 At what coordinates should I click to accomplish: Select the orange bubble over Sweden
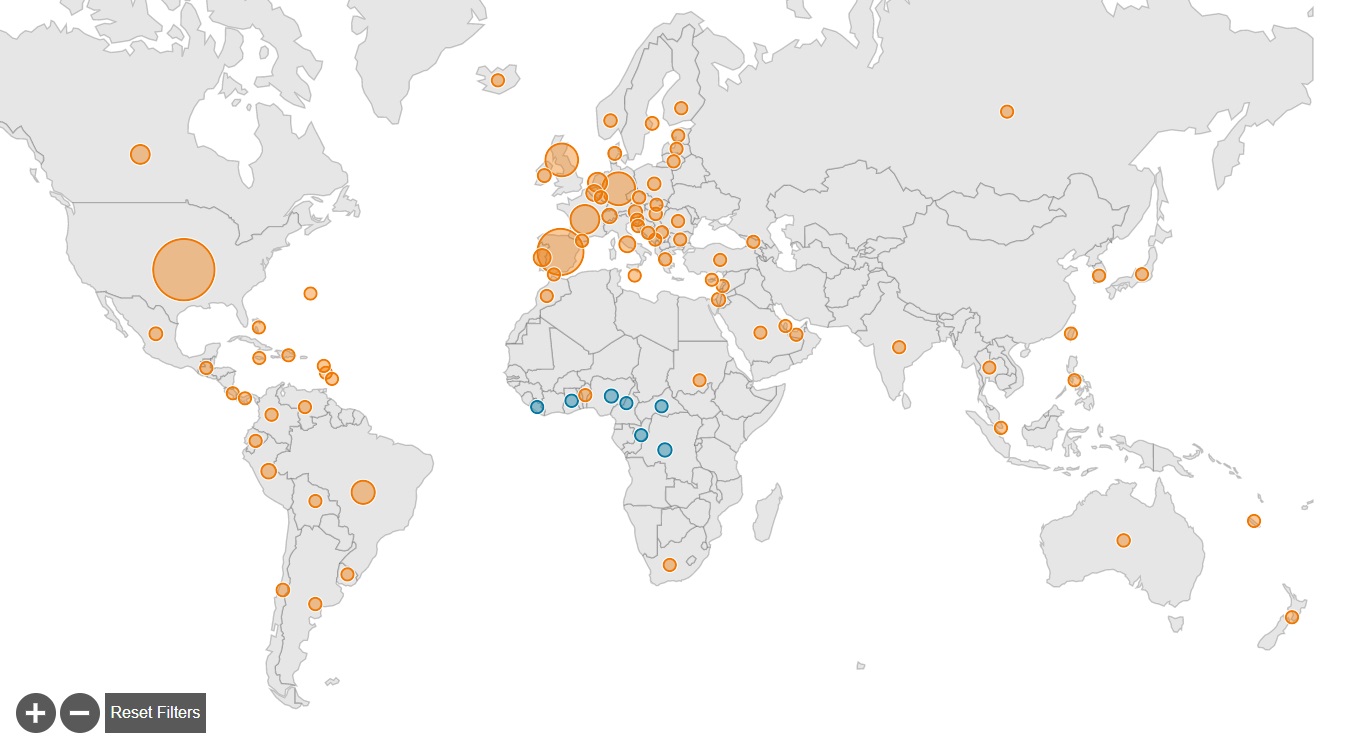[x=652, y=123]
